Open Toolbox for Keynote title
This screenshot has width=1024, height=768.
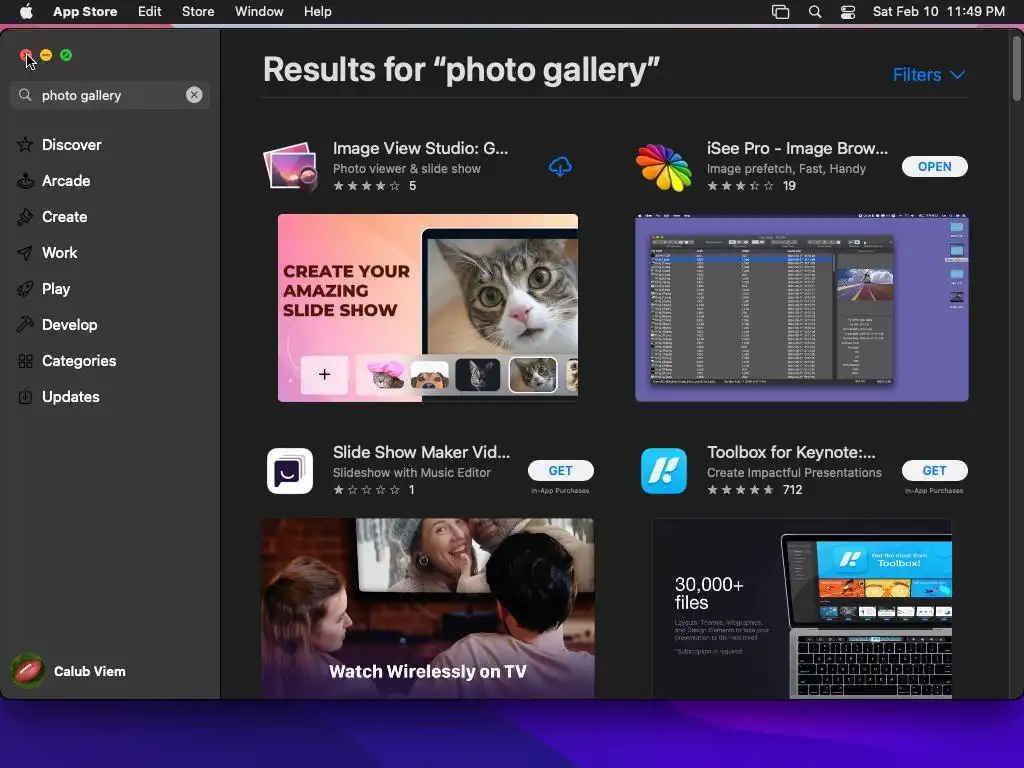tap(792, 452)
